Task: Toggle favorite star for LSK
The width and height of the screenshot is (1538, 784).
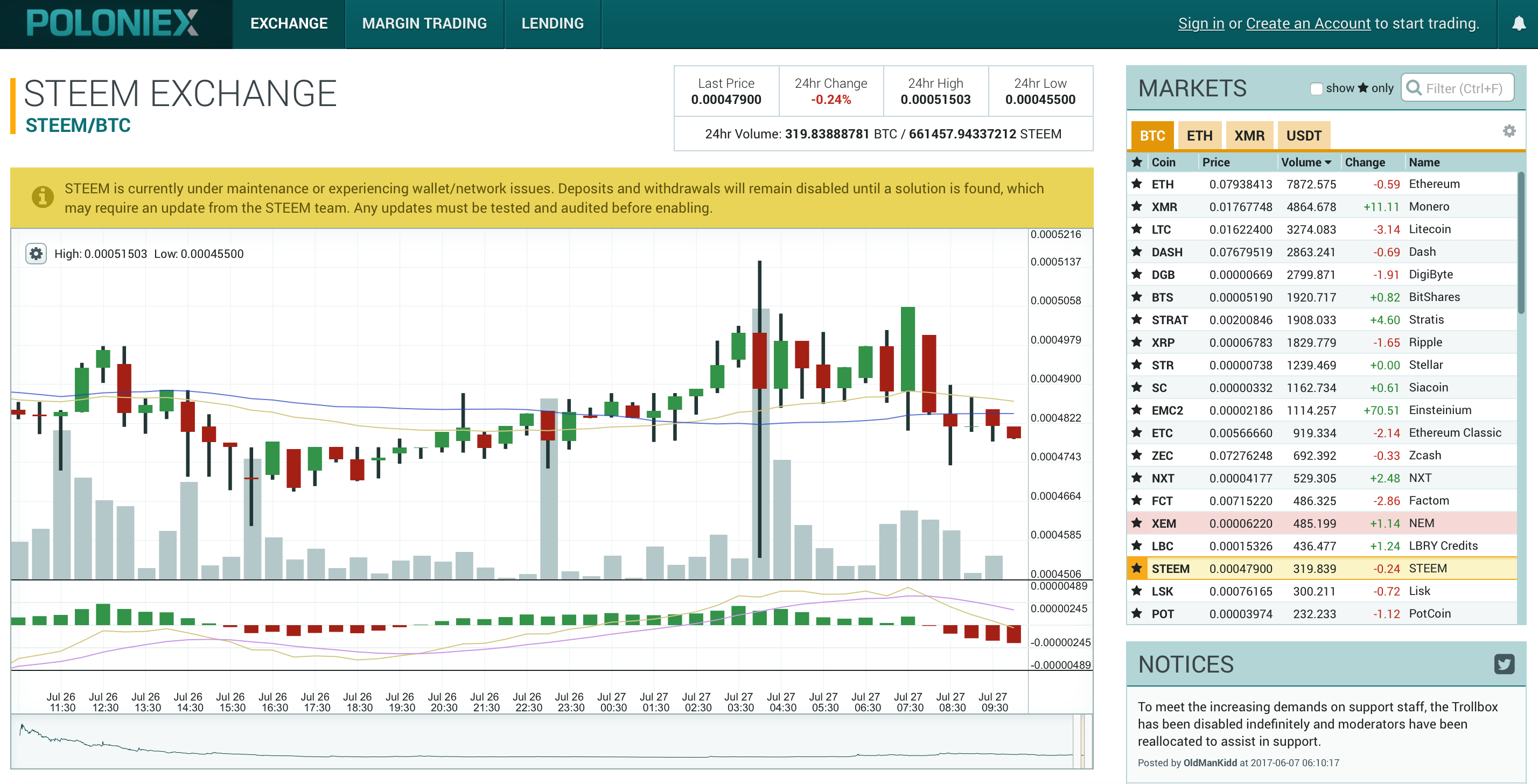Action: [x=1137, y=591]
